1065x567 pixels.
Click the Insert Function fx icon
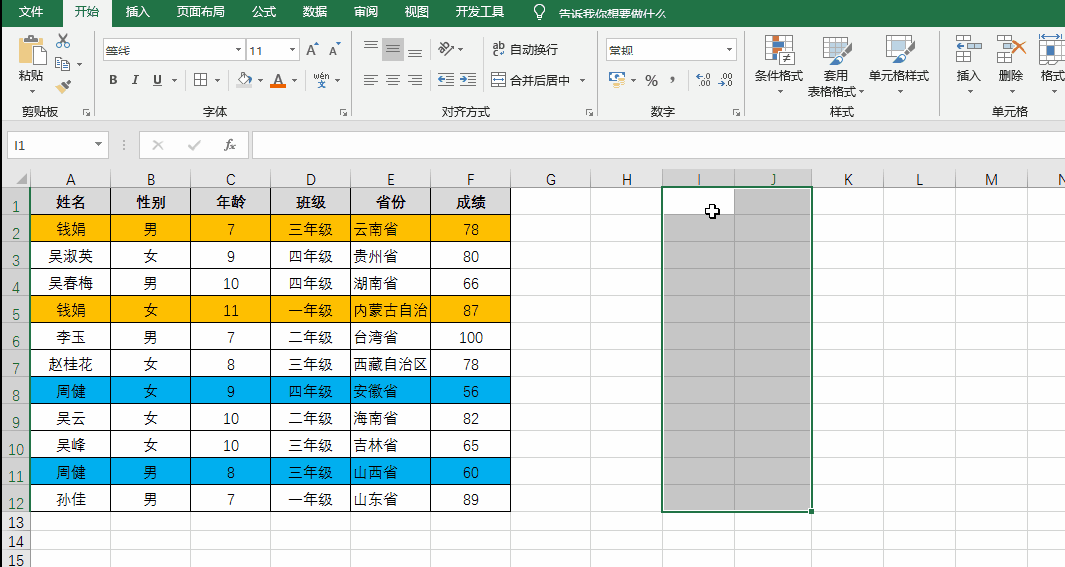[230, 145]
